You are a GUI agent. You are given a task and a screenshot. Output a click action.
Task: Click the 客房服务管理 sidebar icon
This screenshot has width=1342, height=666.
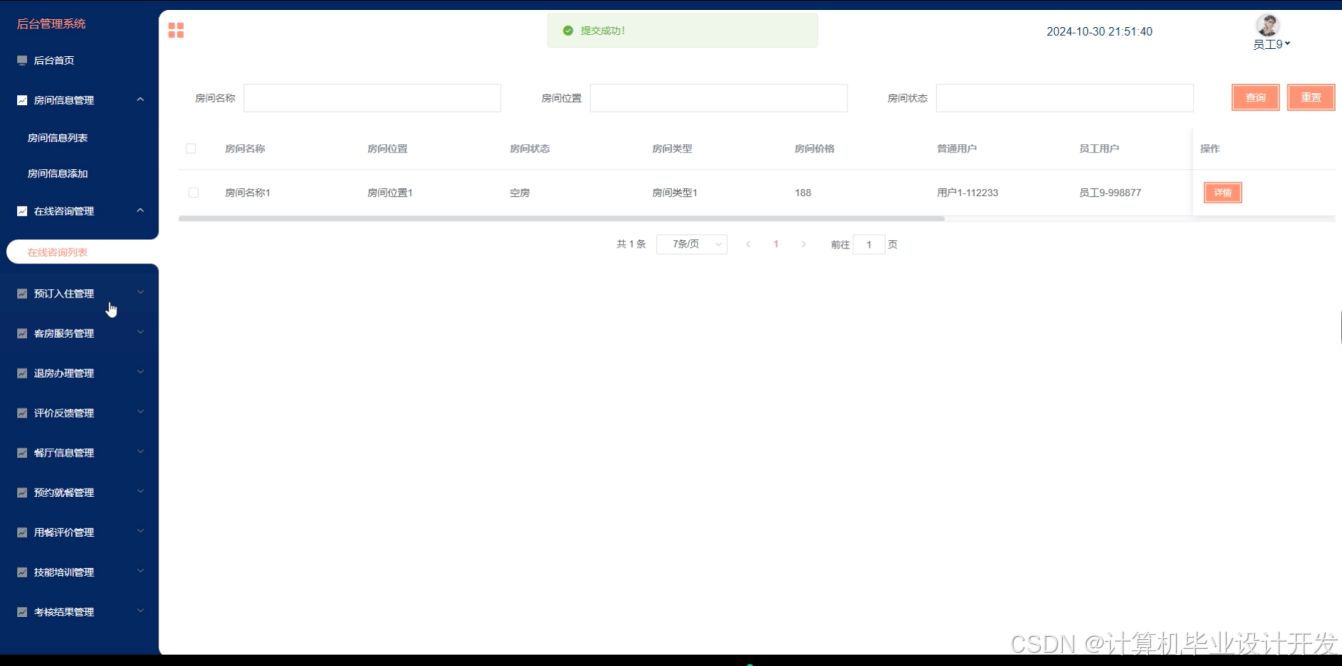click(22, 333)
